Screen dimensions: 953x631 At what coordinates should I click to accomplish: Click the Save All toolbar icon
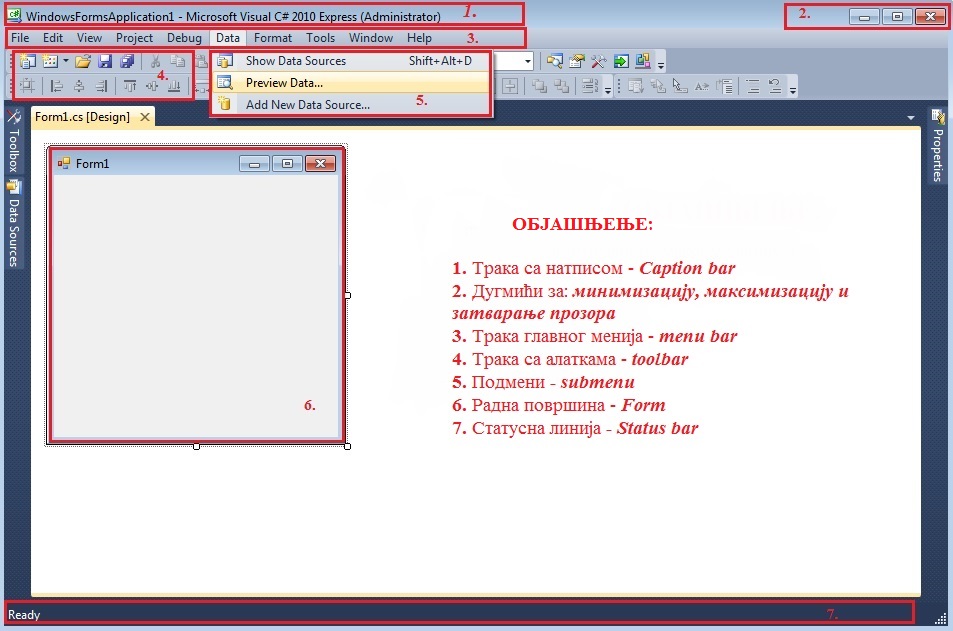point(127,62)
